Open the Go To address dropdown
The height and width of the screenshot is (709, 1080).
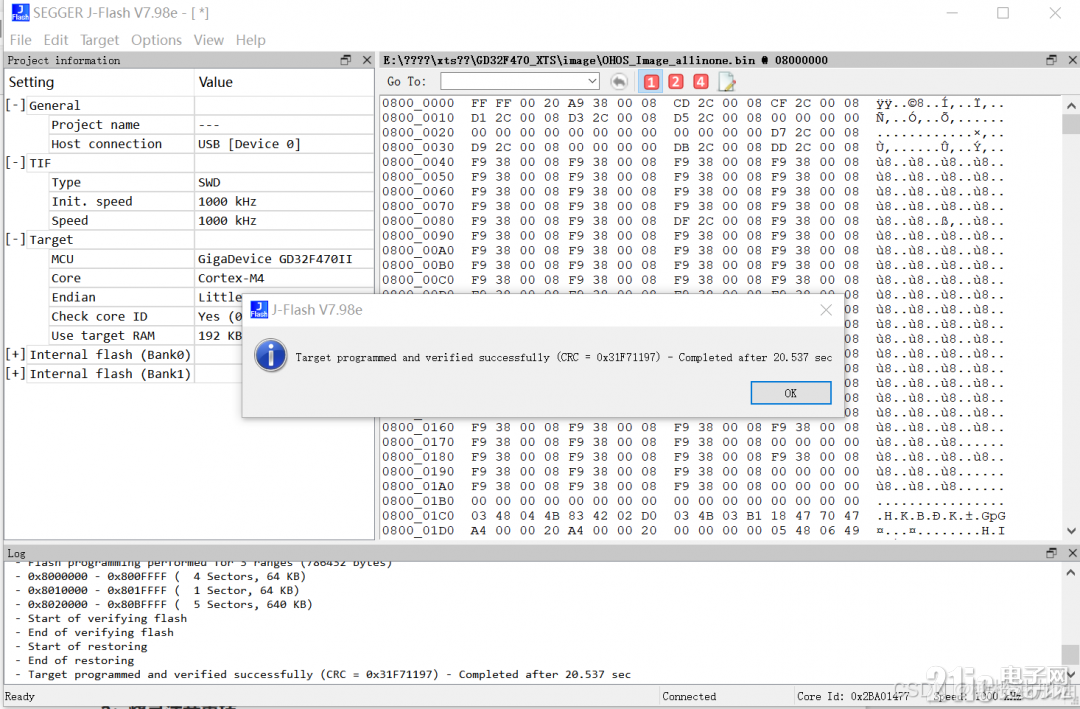(592, 81)
